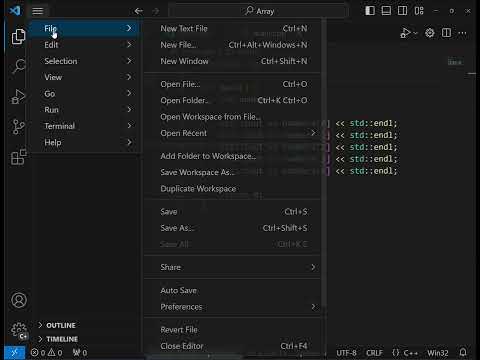This screenshot has height=360, width=480.
Task: Click the gear icon in editor toolbar
Action: [430, 33]
